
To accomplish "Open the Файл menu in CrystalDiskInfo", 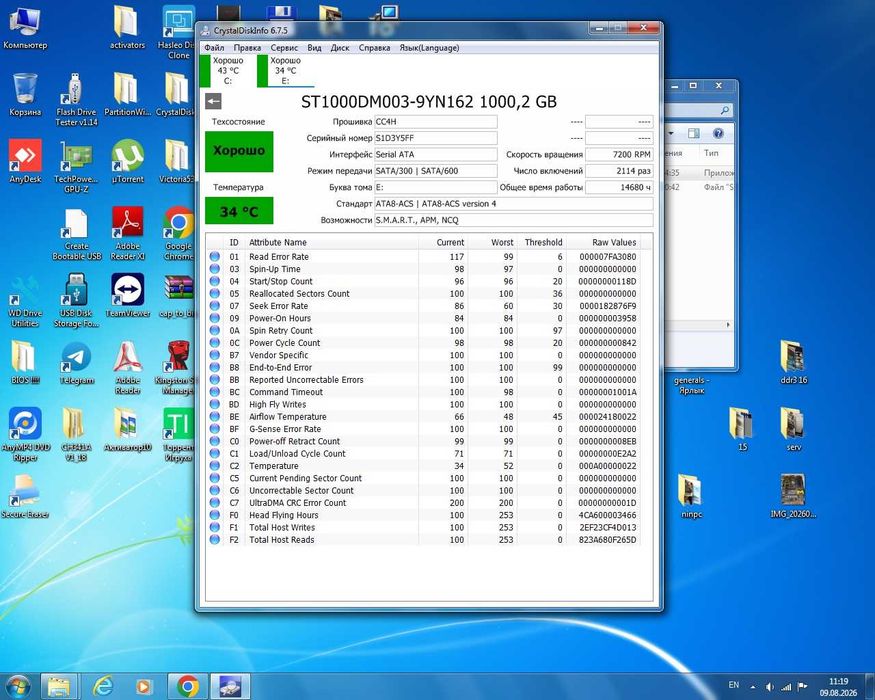I will point(214,48).
